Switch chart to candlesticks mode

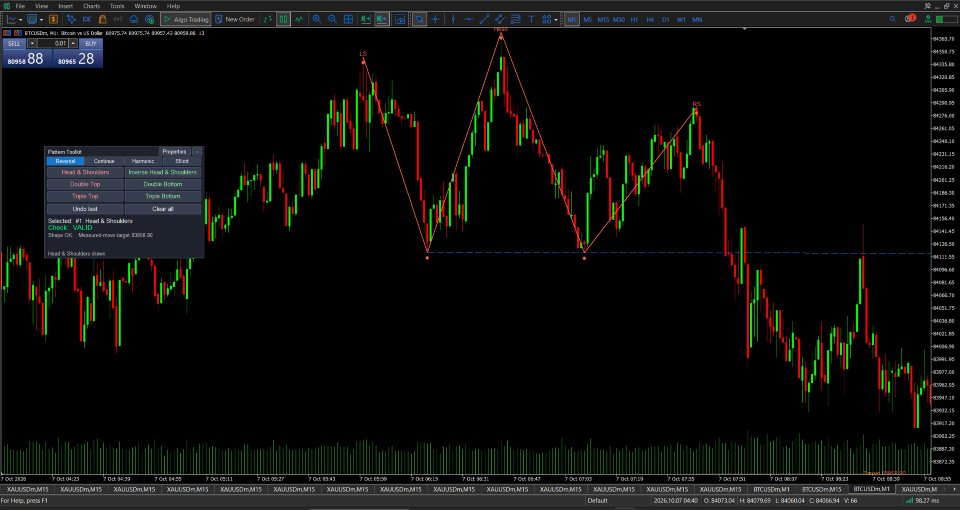[x=283, y=20]
